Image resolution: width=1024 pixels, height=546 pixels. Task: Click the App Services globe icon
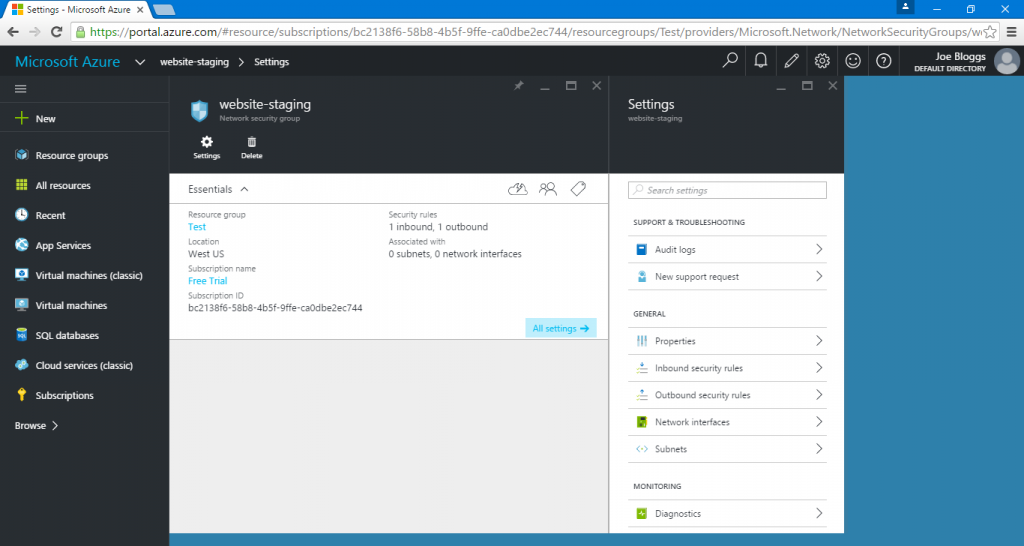click(22, 244)
